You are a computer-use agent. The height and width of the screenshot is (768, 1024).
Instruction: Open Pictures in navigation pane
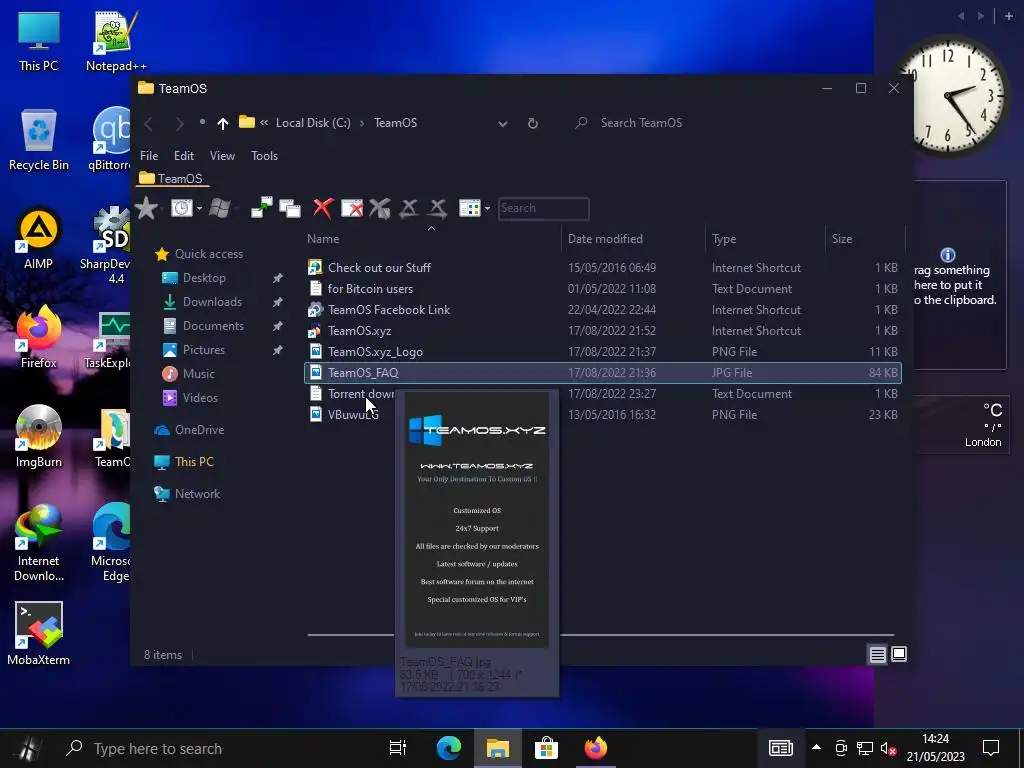point(193,350)
